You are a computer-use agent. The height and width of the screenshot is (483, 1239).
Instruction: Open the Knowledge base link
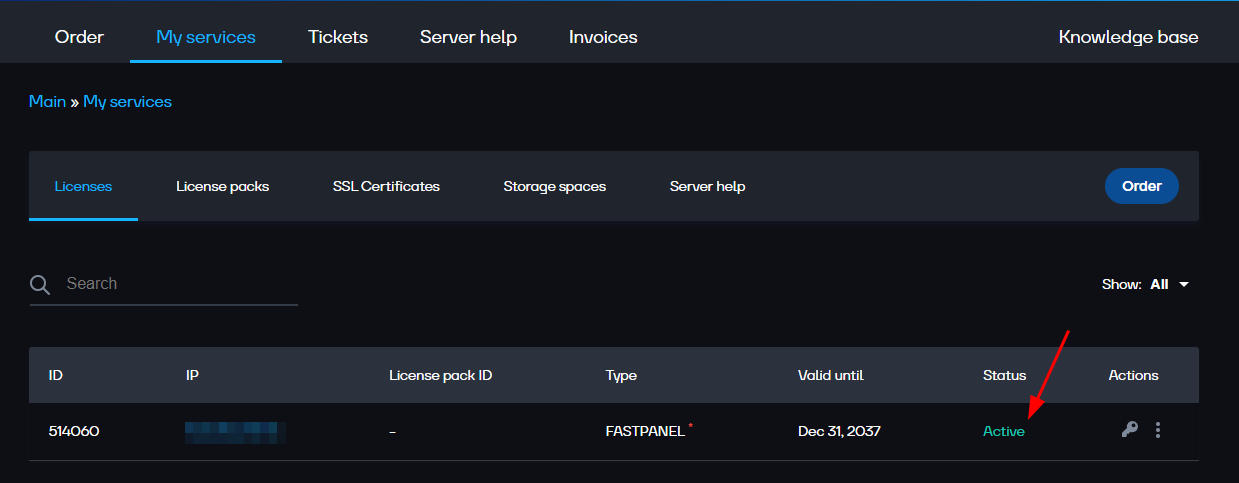(x=1128, y=37)
